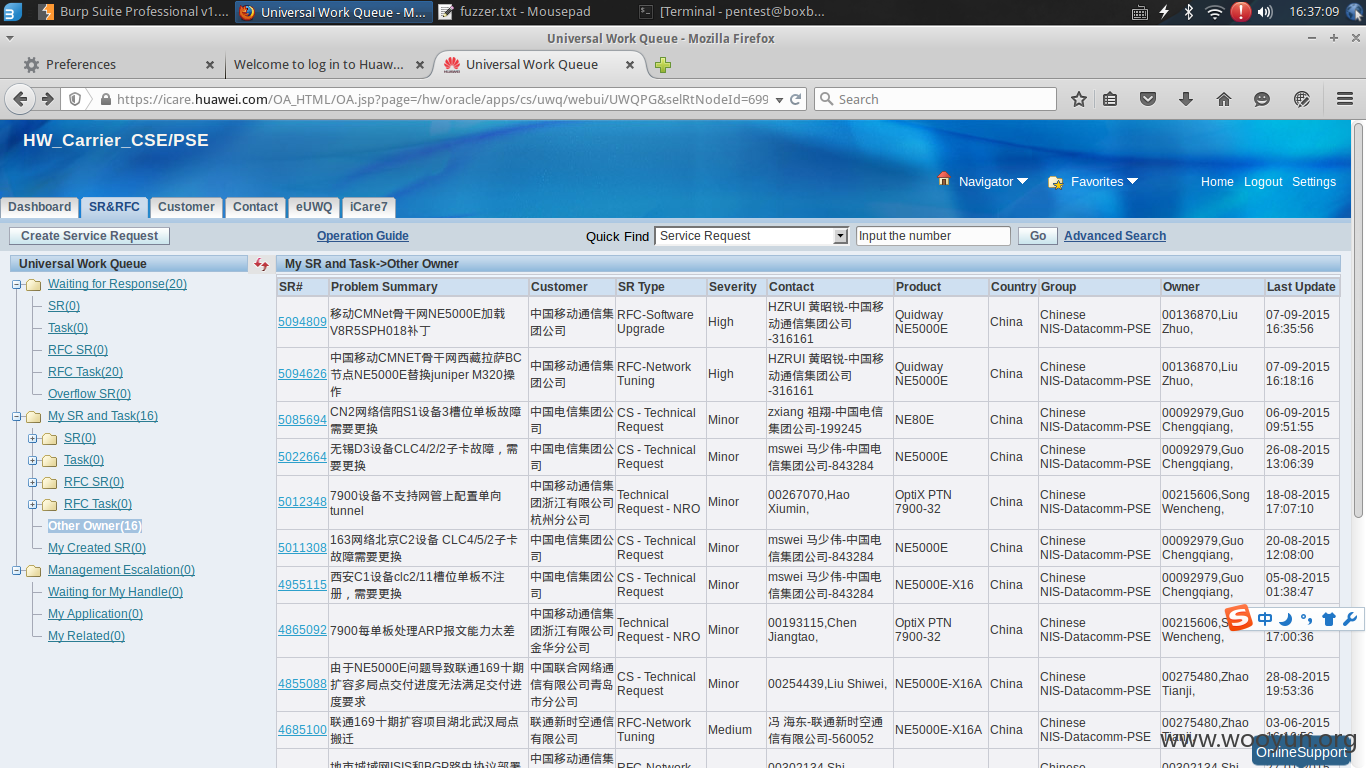This screenshot has width=1366, height=768.
Task: Click the Firefox forward arrow button
Action: pos(47,99)
